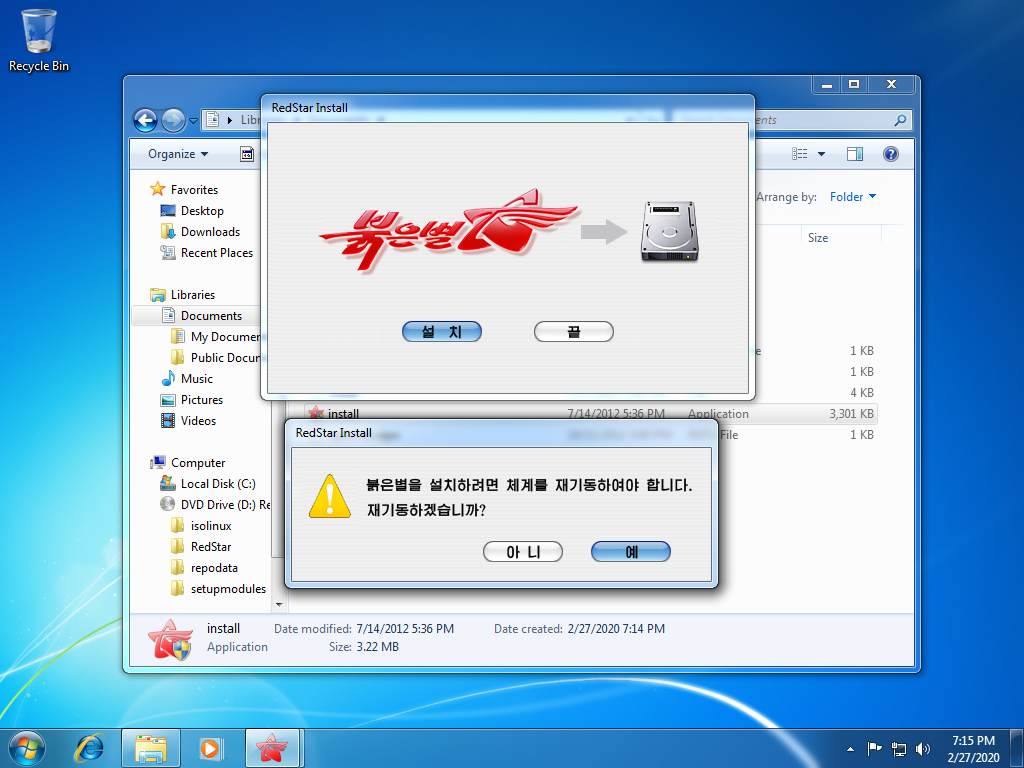Screen dimensions: 1024x768
Task: Open Action Center flag icon in tray
Action: (874, 748)
